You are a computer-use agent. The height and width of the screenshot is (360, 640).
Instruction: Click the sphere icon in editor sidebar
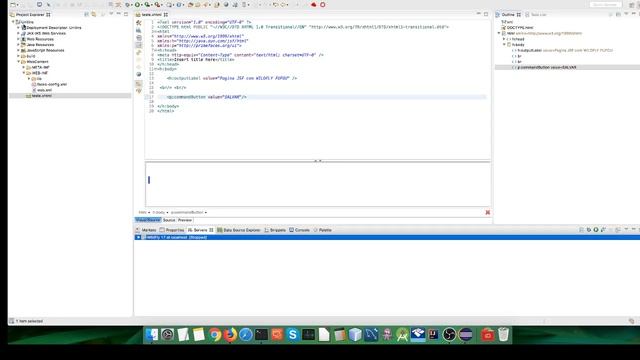(139, 74)
